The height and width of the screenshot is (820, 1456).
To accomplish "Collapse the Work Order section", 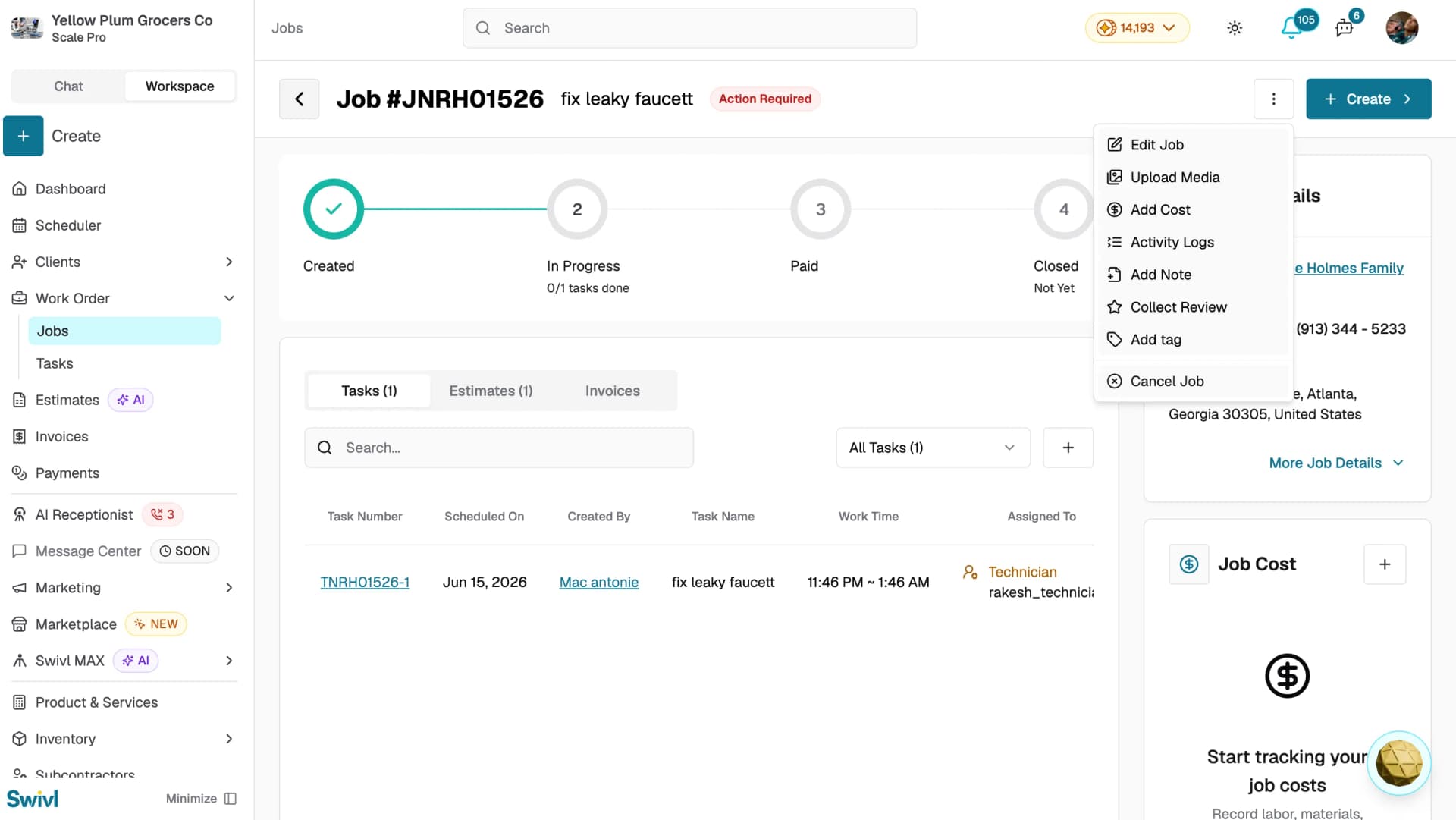I will point(229,298).
